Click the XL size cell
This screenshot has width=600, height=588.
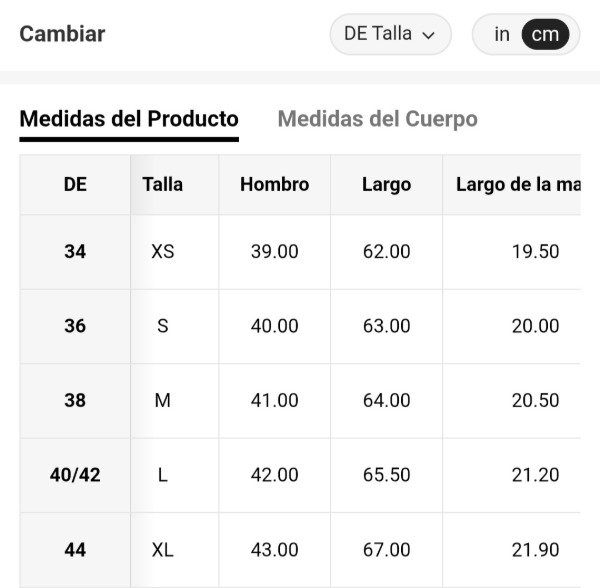click(162, 549)
